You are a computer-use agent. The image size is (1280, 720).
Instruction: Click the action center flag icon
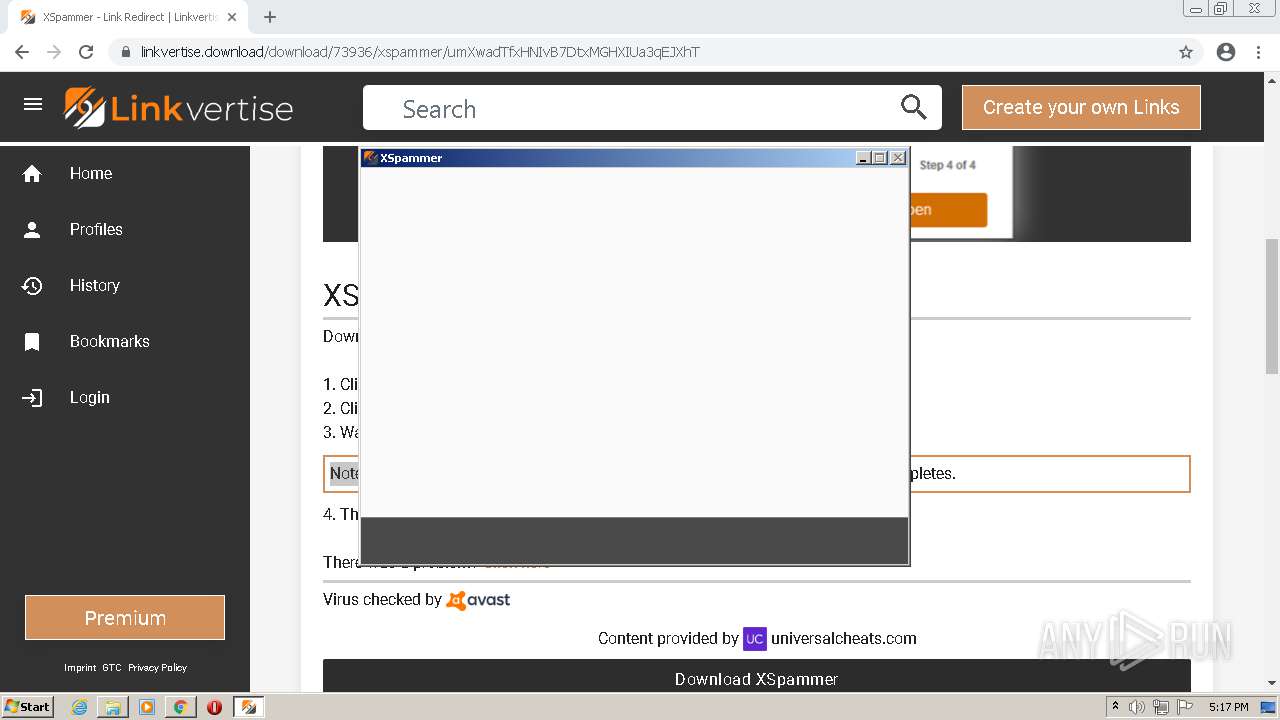coord(1185,707)
